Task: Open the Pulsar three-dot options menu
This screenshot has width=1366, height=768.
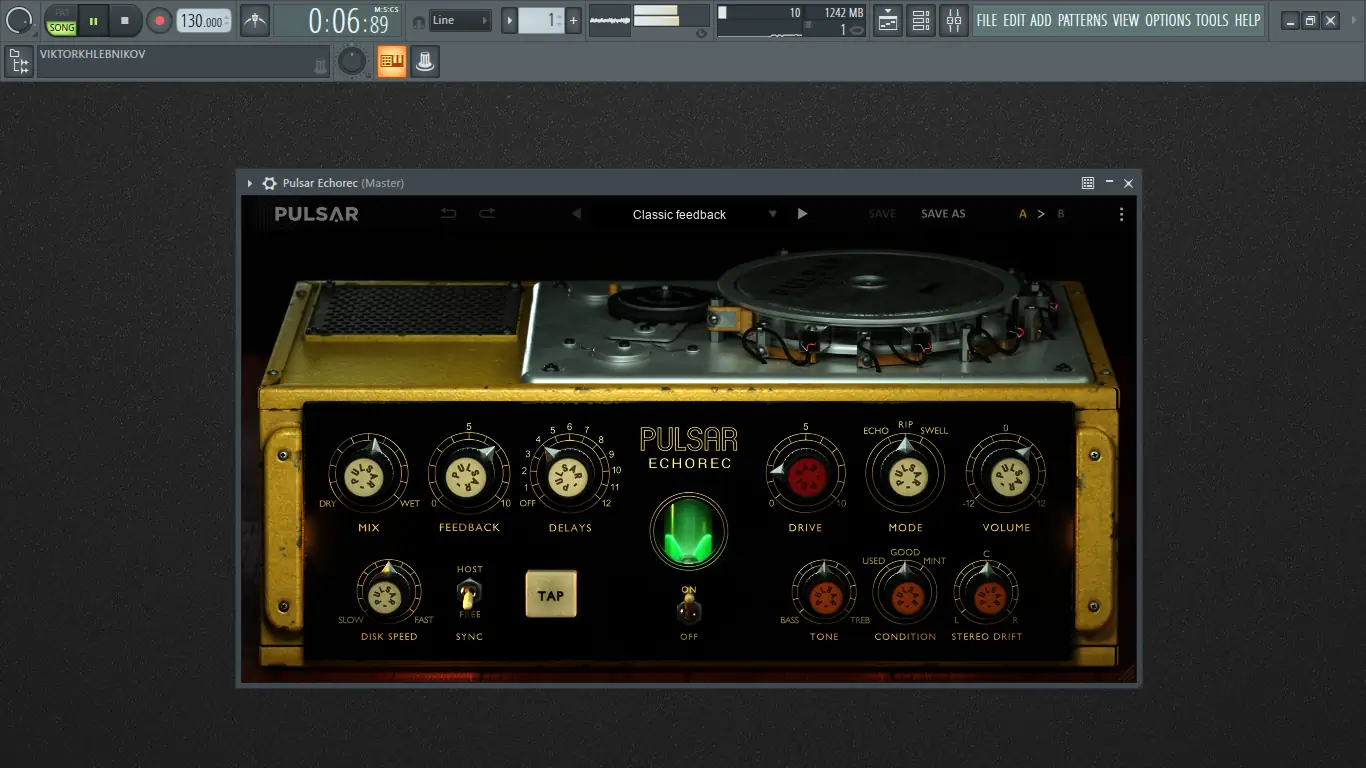Action: point(1121,214)
